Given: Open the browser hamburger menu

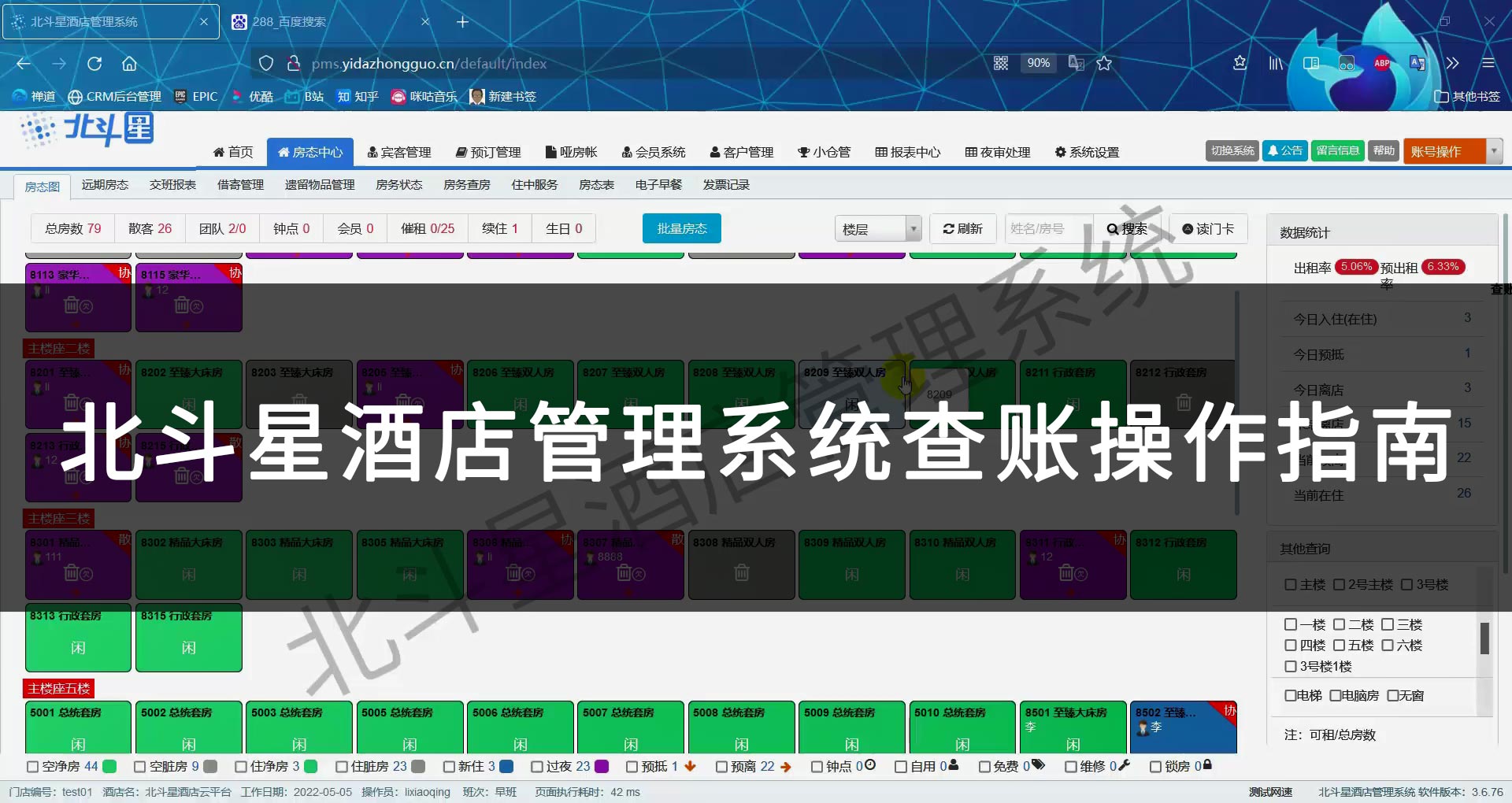Looking at the screenshot, I should pos(1488,63).
